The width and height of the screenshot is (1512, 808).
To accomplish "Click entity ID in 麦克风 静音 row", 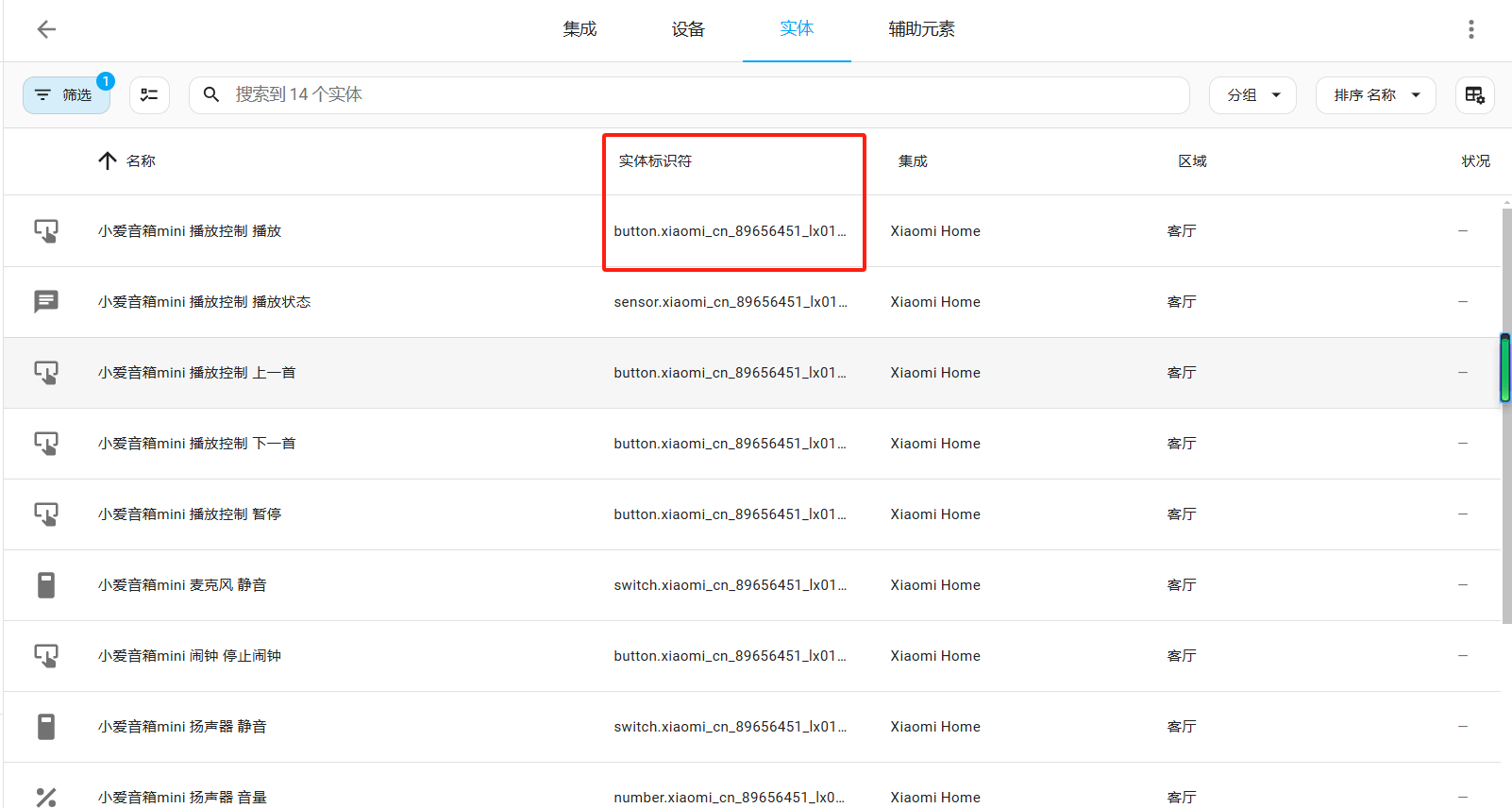I will click(731, 585).
